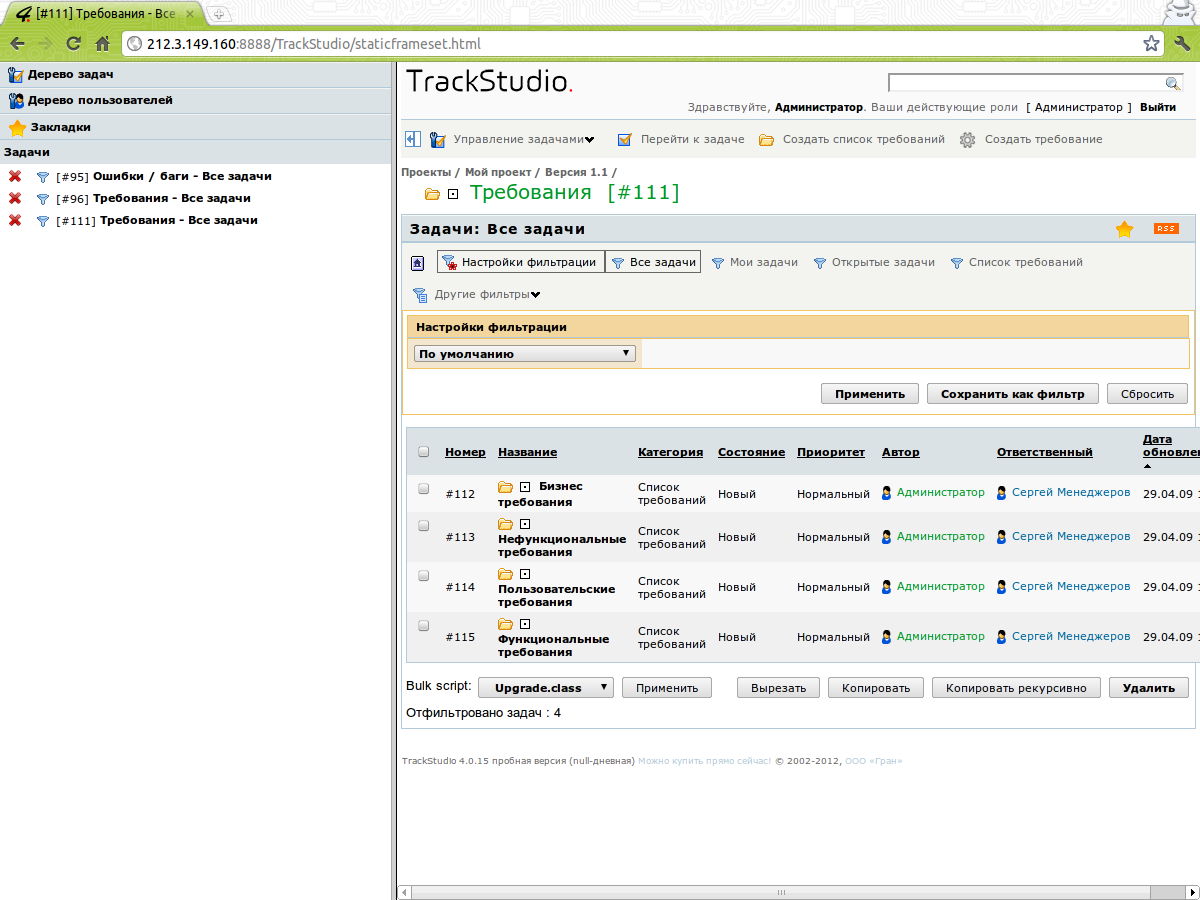1200x900 pixels.
Task: Click Сохранить как фильтр button
Action: tap(1012, 394)
